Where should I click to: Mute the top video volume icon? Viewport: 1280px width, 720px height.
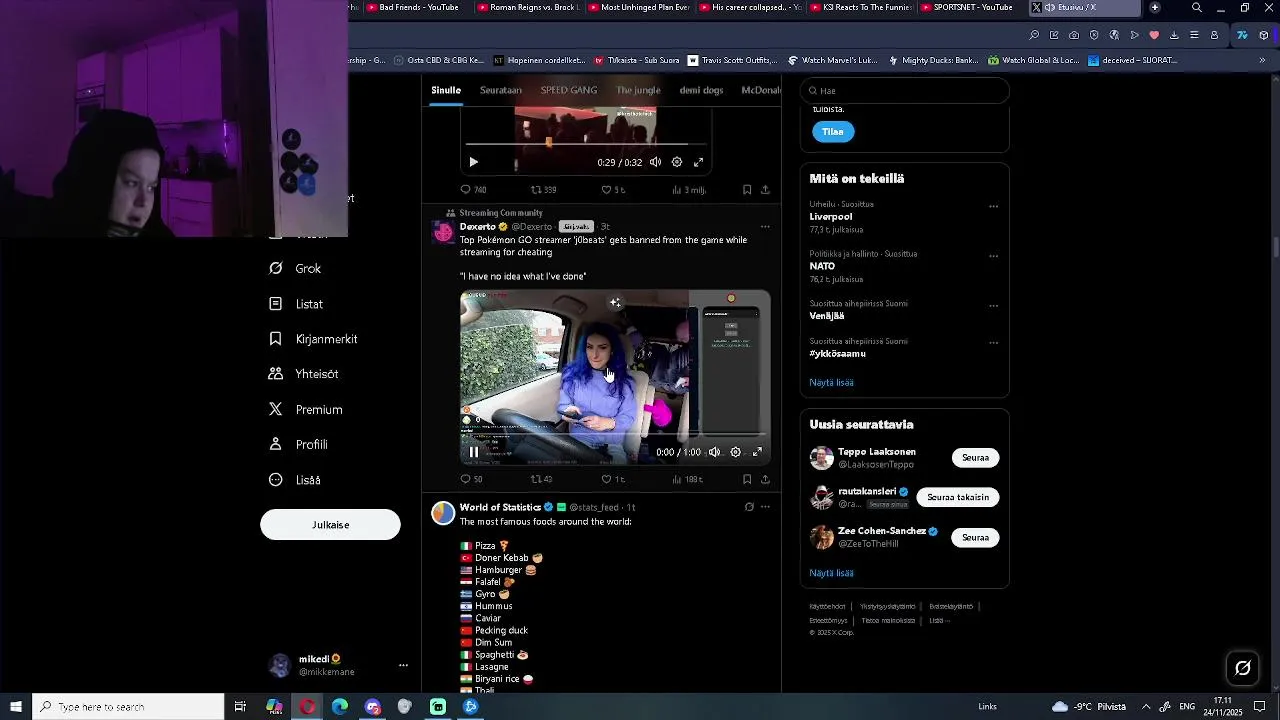point(655,162)
